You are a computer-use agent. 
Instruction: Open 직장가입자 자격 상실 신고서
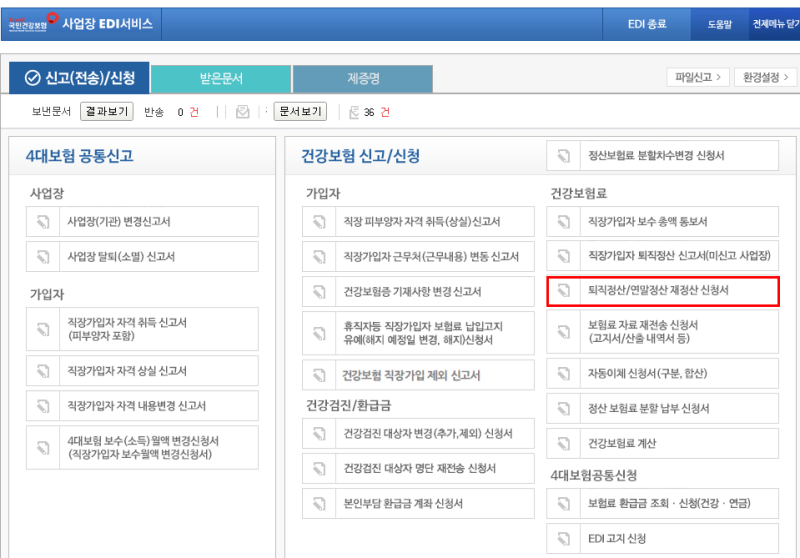click(142, 371)
